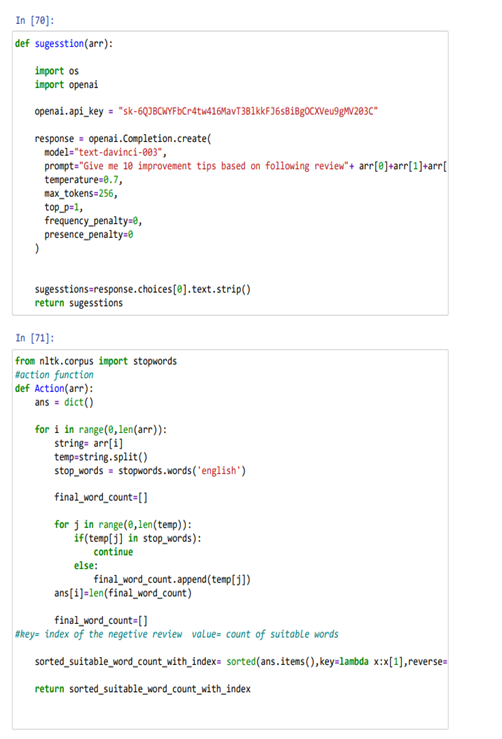Click the final_word_count.append(temp[j]) line
502x739 pixels.
tap(172, 580)
